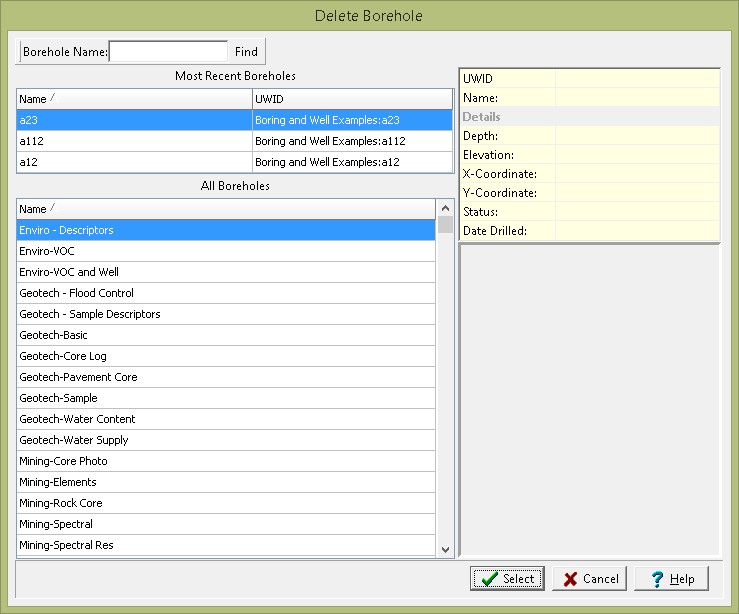
Task: Select recent borehole a112
Action: 133,141
